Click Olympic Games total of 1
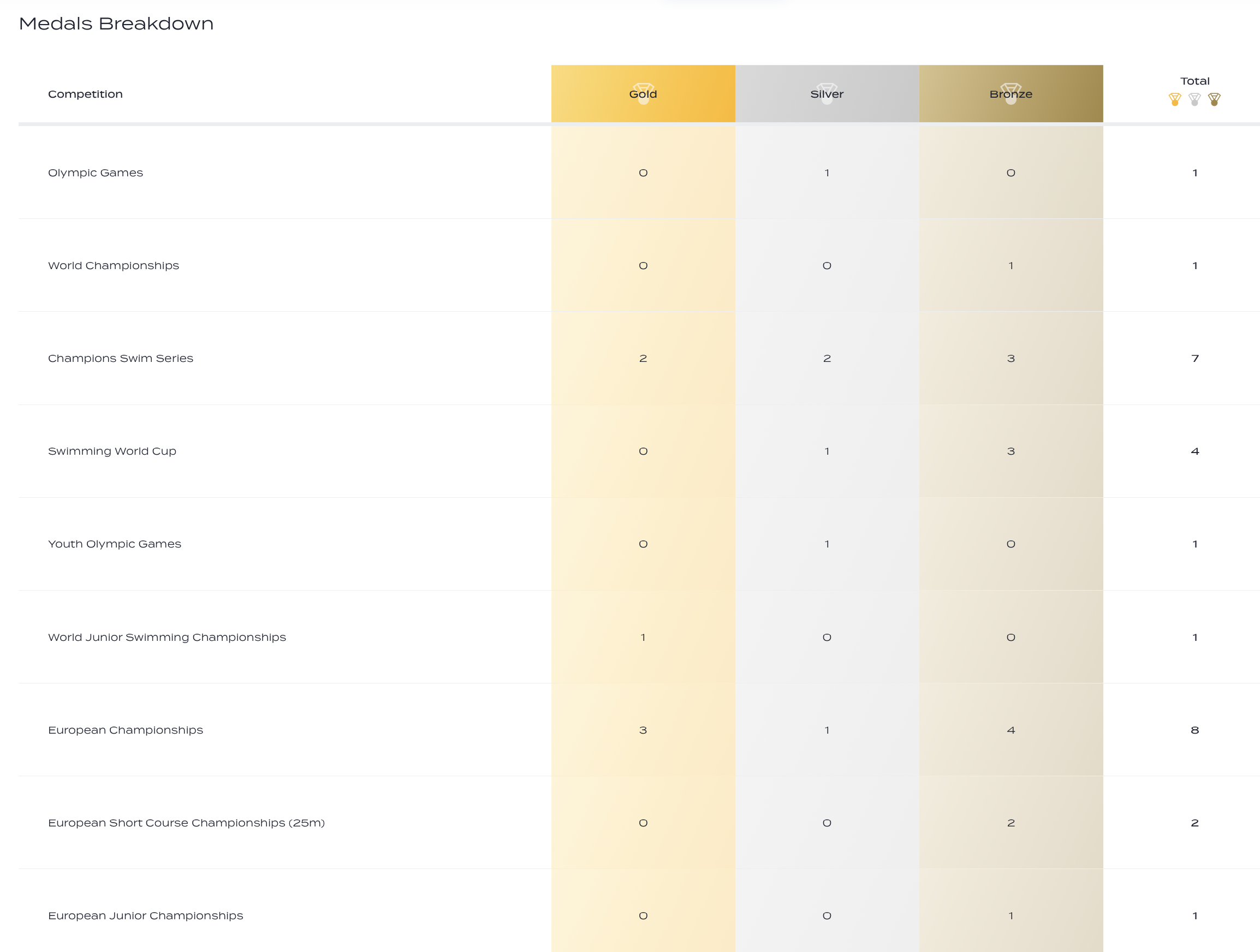The width and height of the screenshot is (1260, 952). (x=1195, y=172)
